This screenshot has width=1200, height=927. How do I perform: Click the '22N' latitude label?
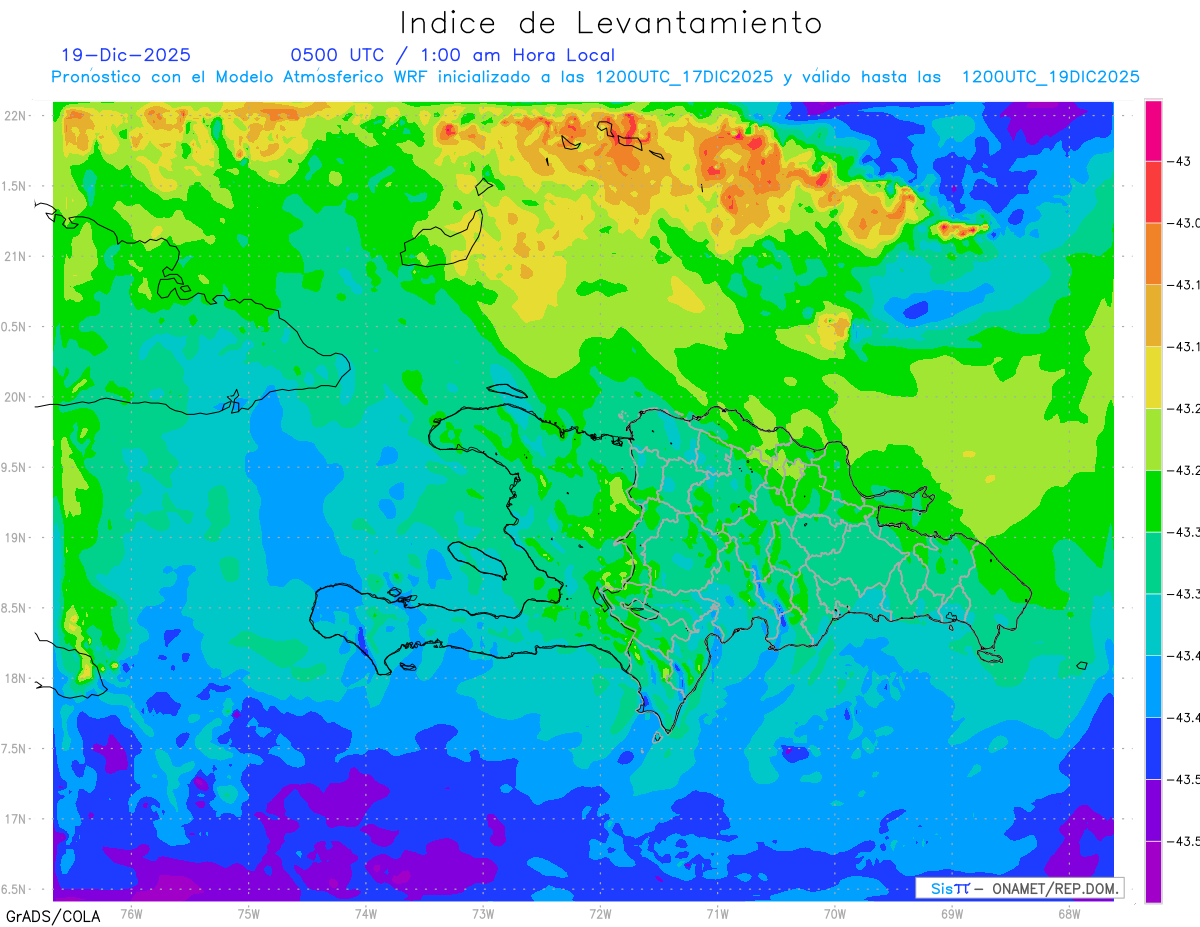16,116
